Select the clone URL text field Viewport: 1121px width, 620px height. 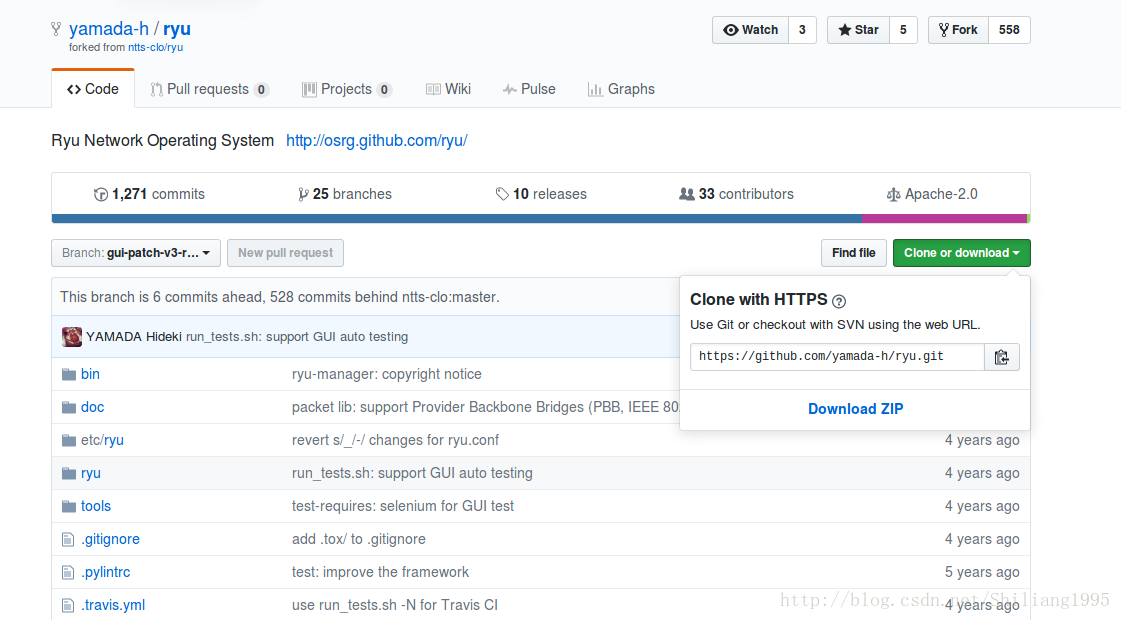tap(837, 357)
